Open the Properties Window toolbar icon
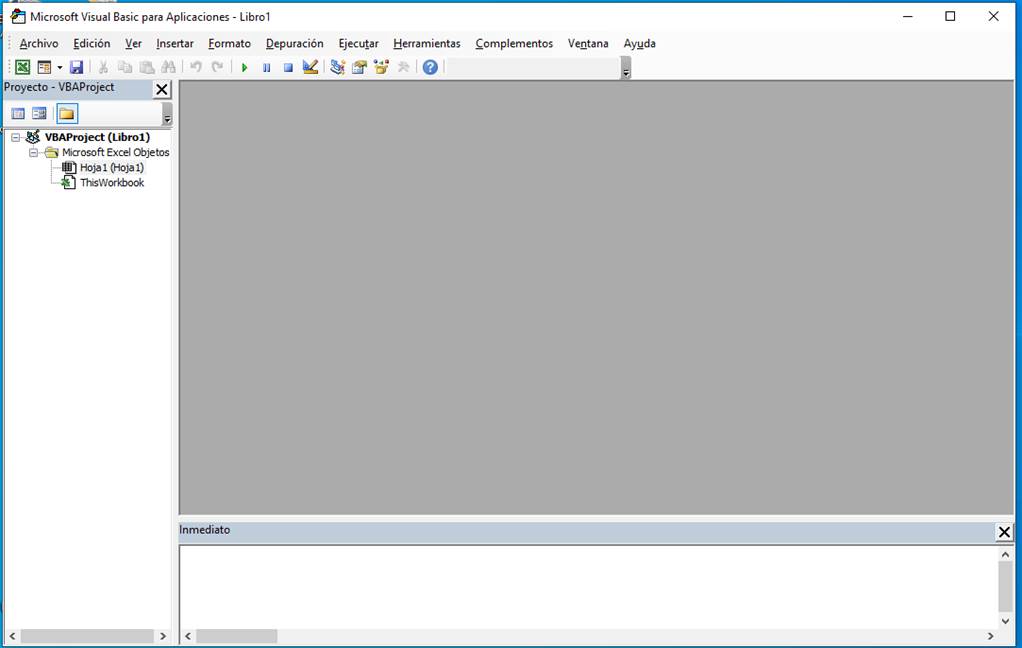The height and width of the screenshot is (648, 1022). click(x=359, y=67)
